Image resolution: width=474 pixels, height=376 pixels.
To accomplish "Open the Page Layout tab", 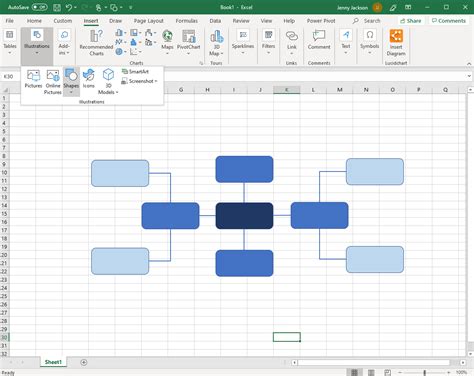I will point(149,21).
